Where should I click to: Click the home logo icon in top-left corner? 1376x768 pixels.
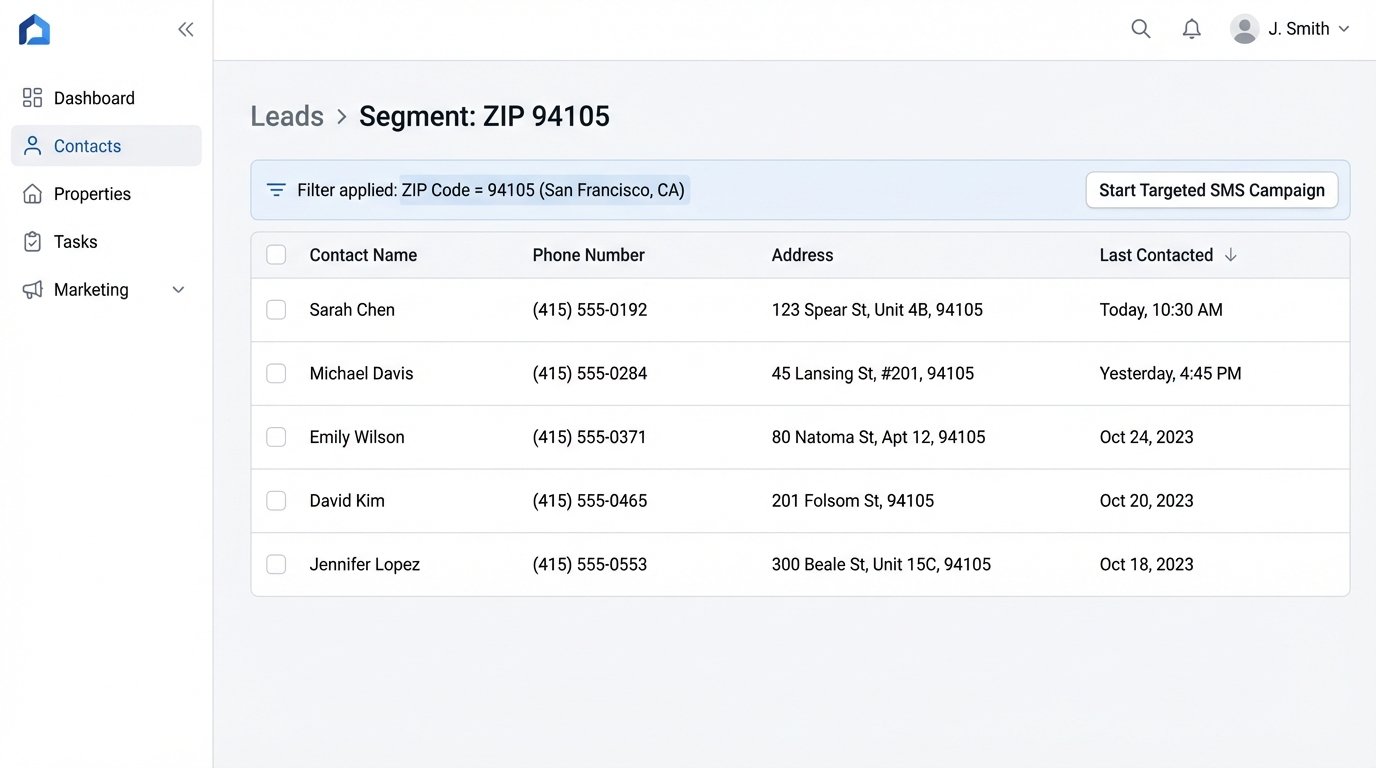tap(34, 29)
